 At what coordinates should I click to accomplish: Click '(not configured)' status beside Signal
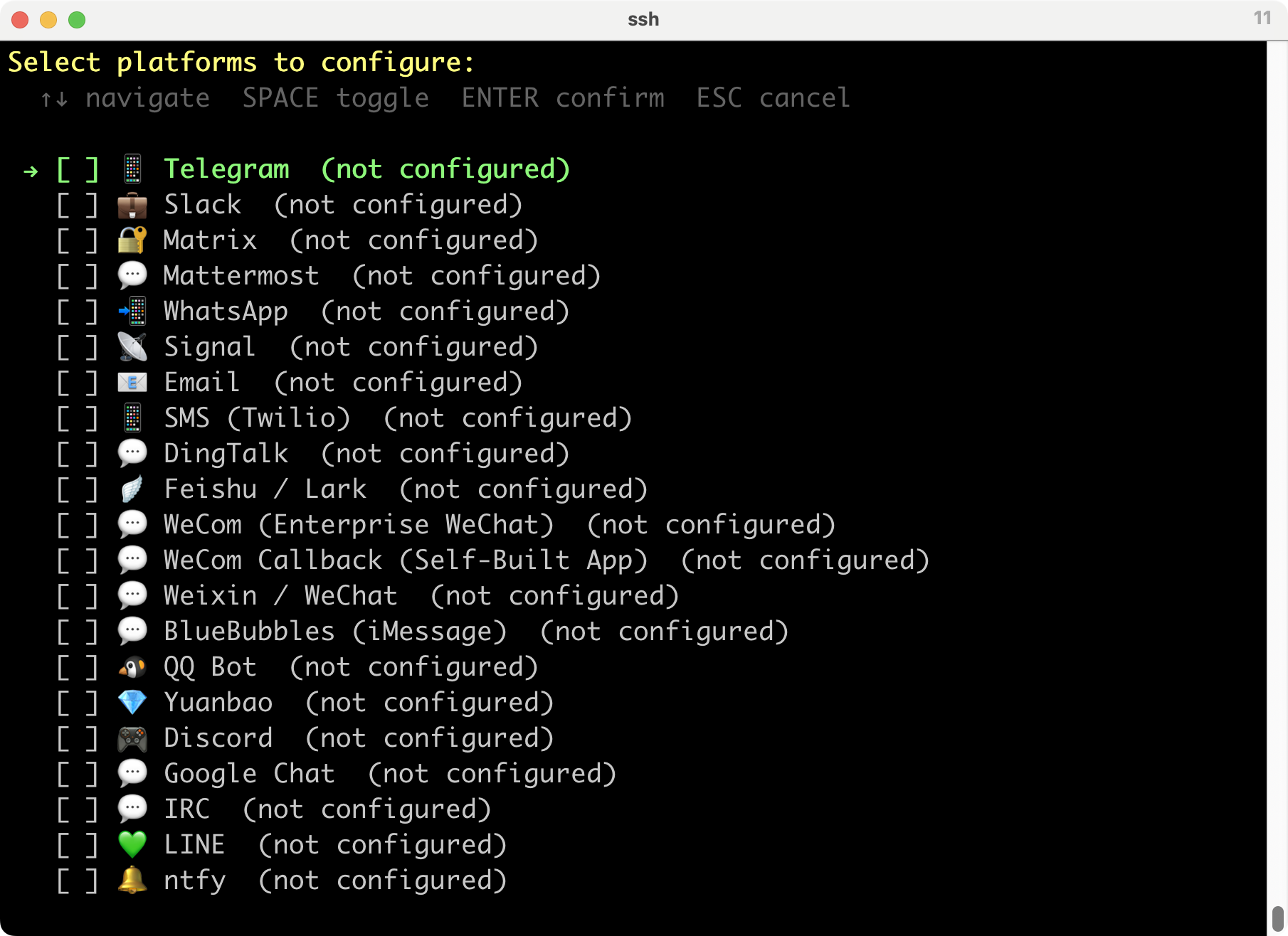pyautogui.click(x=414, y=347)
